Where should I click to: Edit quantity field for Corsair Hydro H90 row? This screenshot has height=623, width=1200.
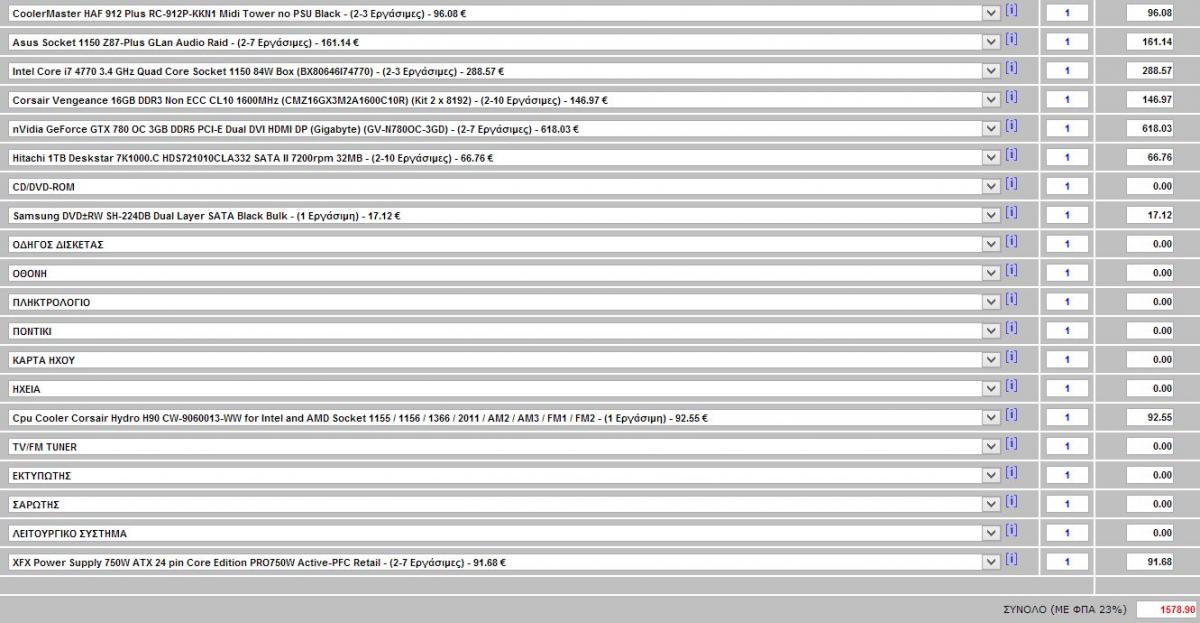[1067, 418]
